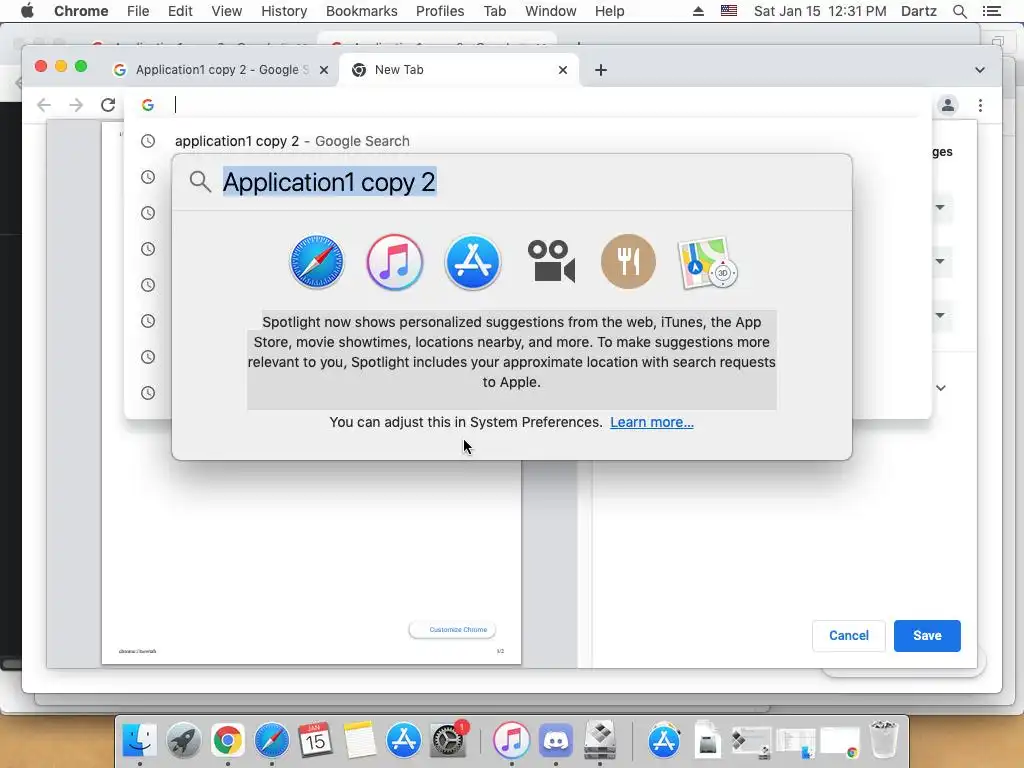
Task: Open the Profiles menu
Action: 440,11
